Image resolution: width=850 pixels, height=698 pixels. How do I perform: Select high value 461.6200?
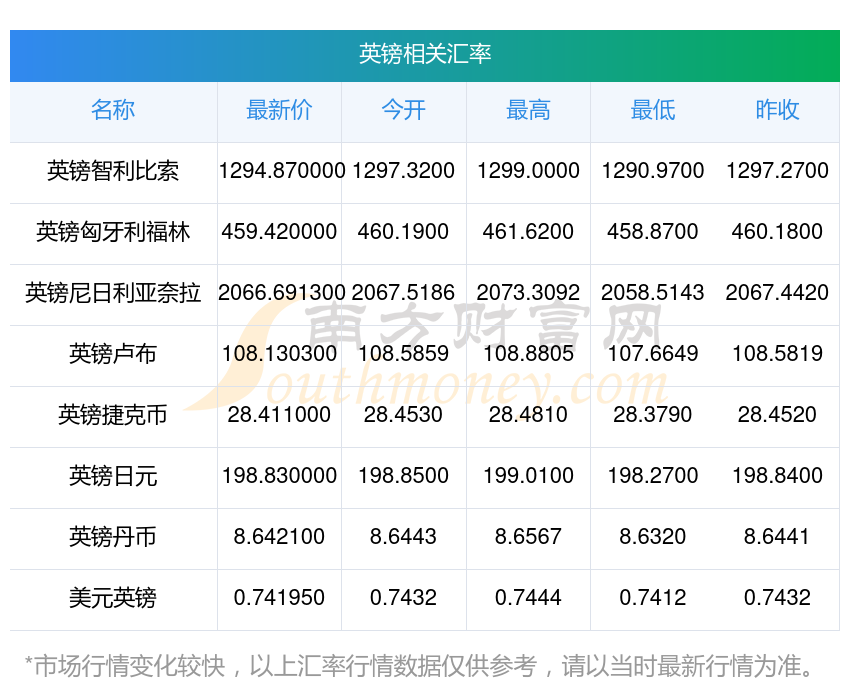pos(528,232)
